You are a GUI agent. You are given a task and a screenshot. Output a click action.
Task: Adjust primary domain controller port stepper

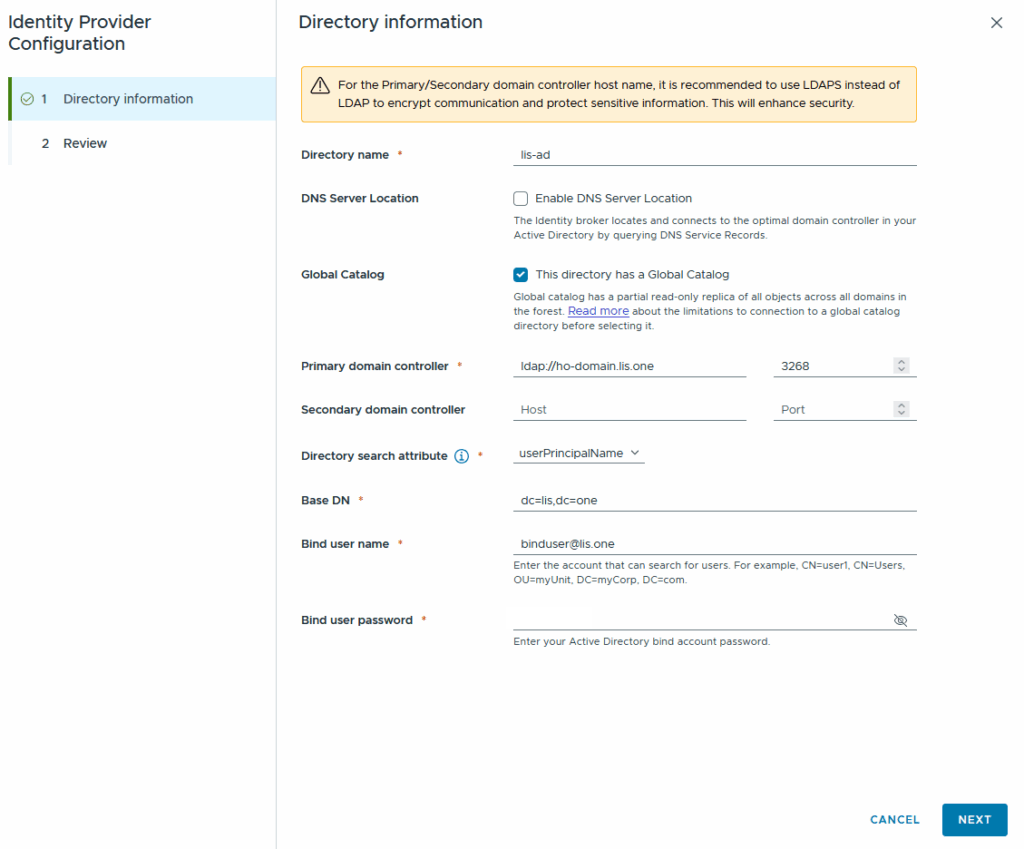[x=901, y=366]
